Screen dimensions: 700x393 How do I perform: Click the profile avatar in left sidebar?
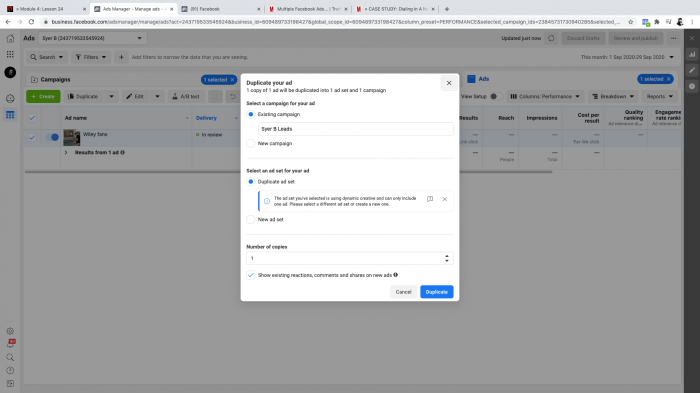pyautogui.click(x=10, y=72)
